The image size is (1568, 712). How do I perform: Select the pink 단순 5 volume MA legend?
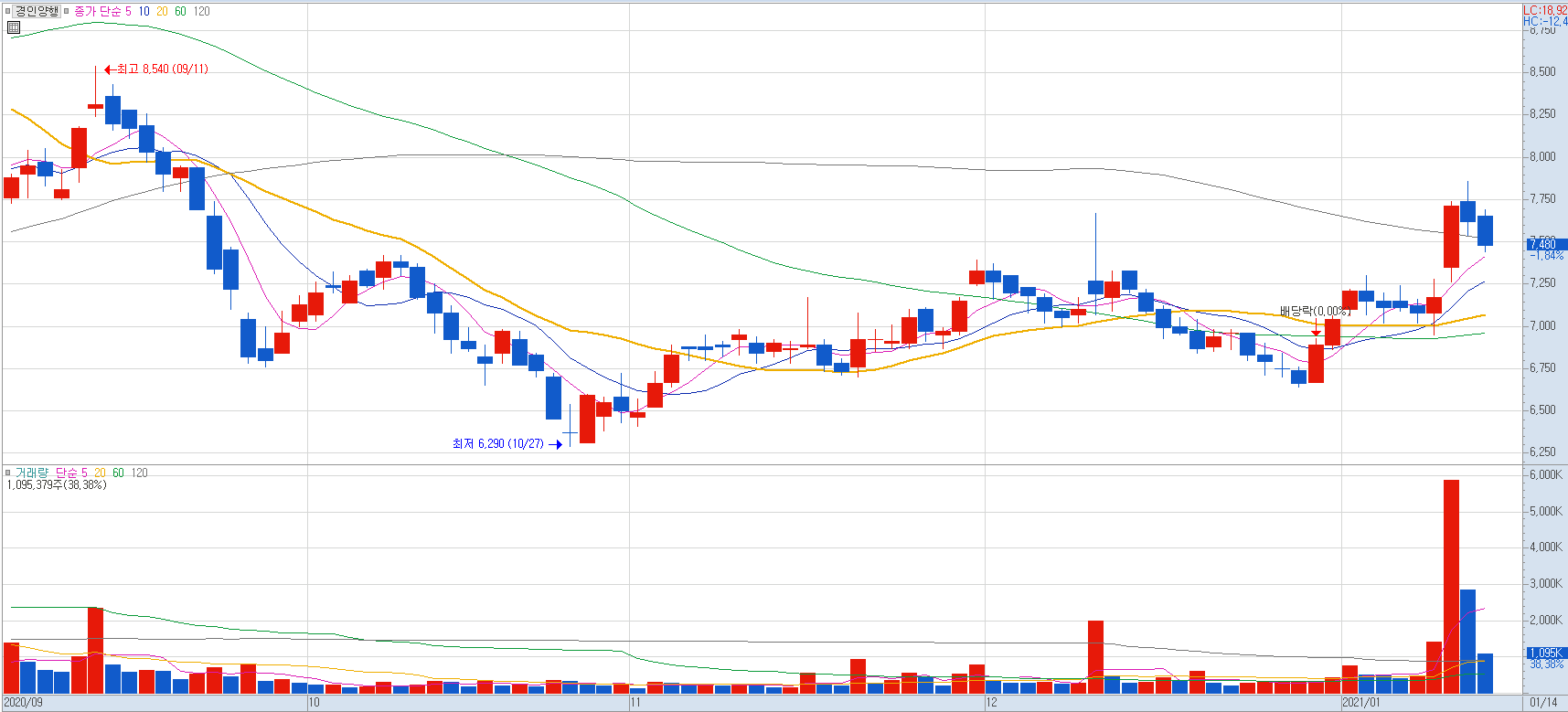[71, 473]
